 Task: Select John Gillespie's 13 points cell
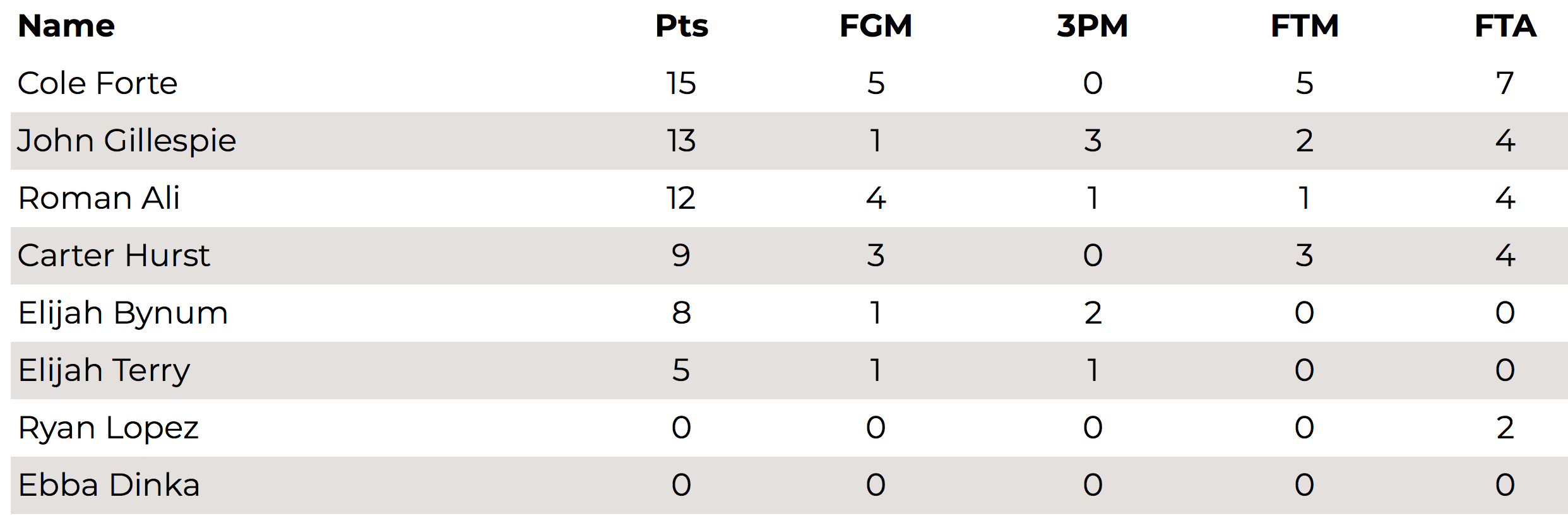(x=681, y=141)
